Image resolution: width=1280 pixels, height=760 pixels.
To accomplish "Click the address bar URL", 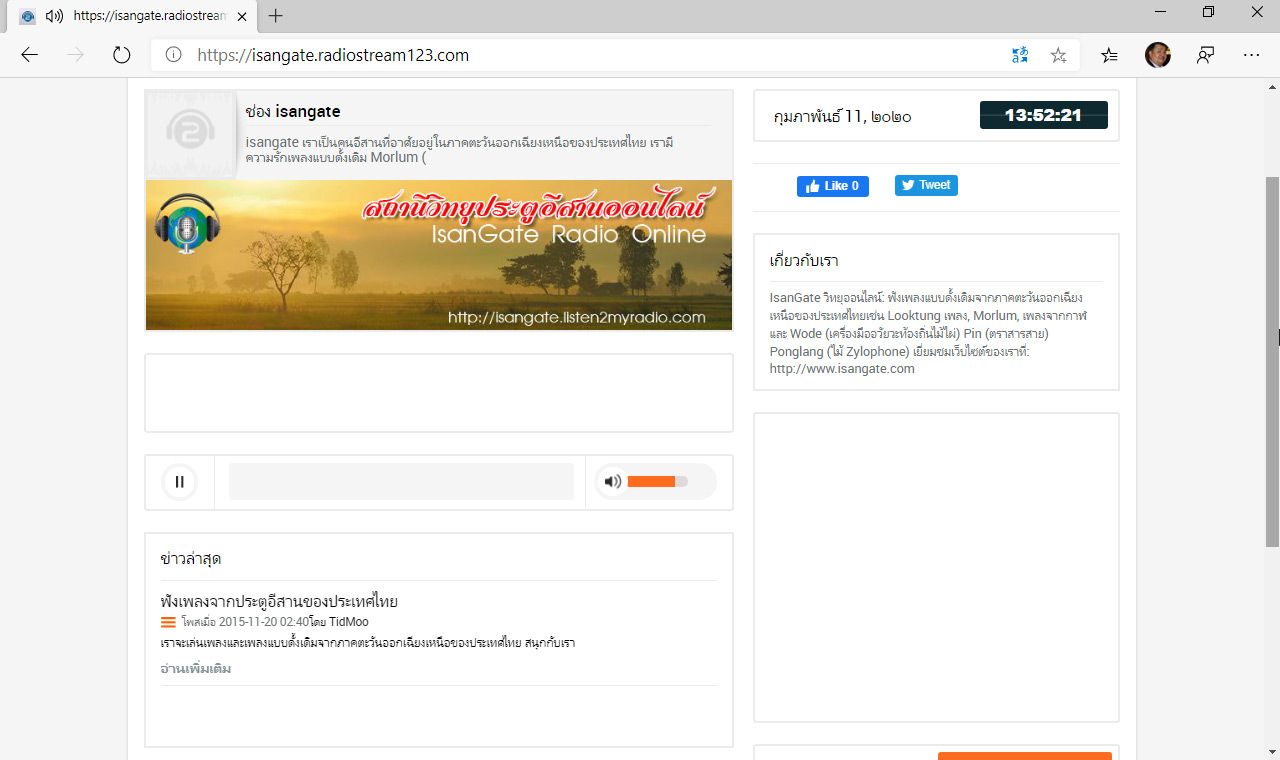I will pos(333,55).
